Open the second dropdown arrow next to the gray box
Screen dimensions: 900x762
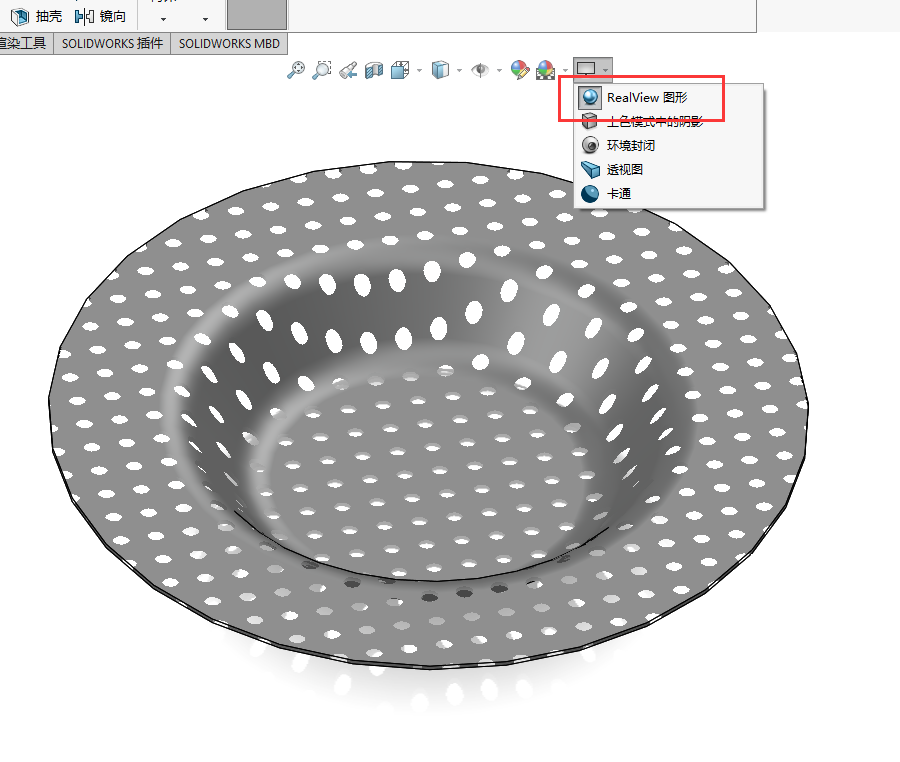(205, 20)
